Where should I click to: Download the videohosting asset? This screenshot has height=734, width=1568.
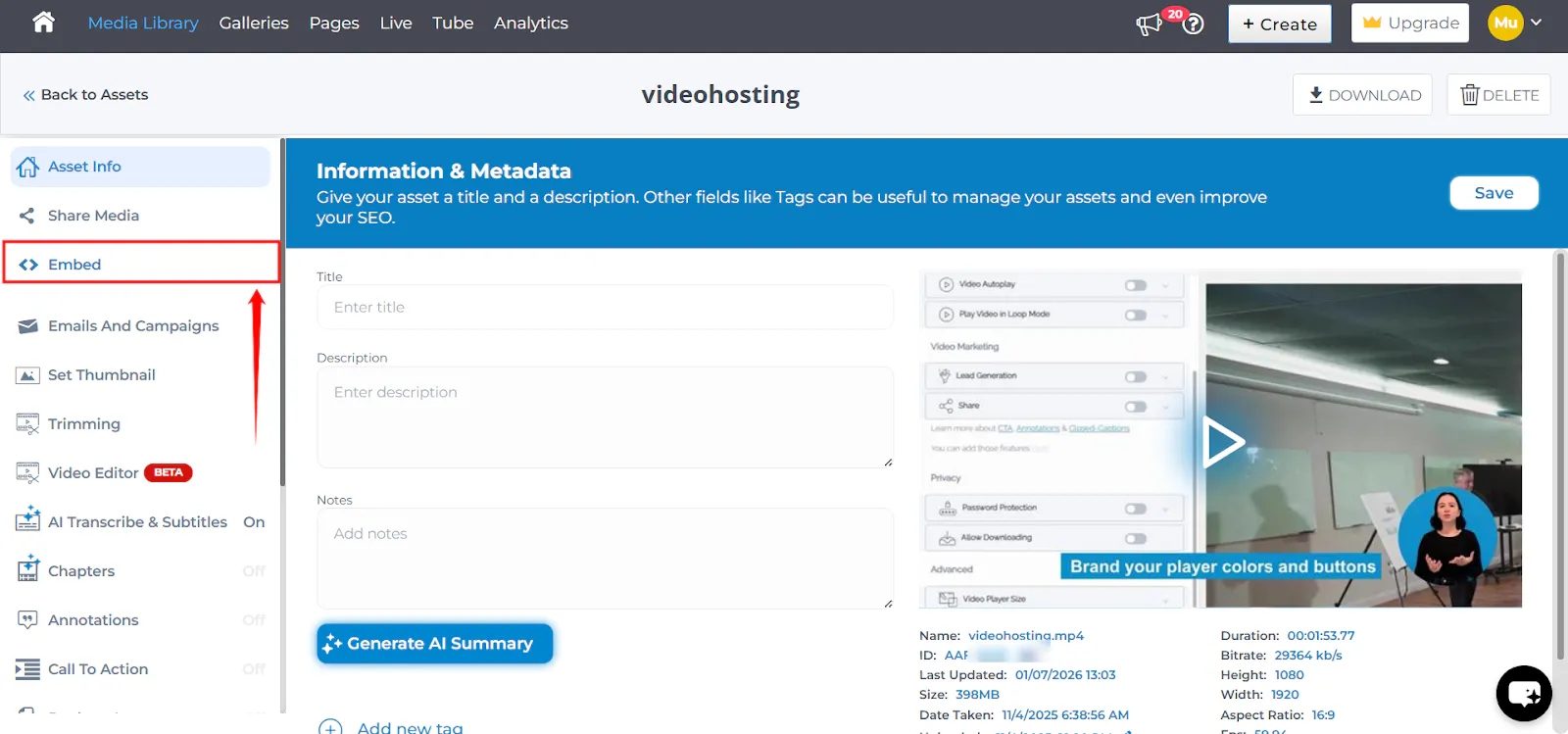[1363, 95]
